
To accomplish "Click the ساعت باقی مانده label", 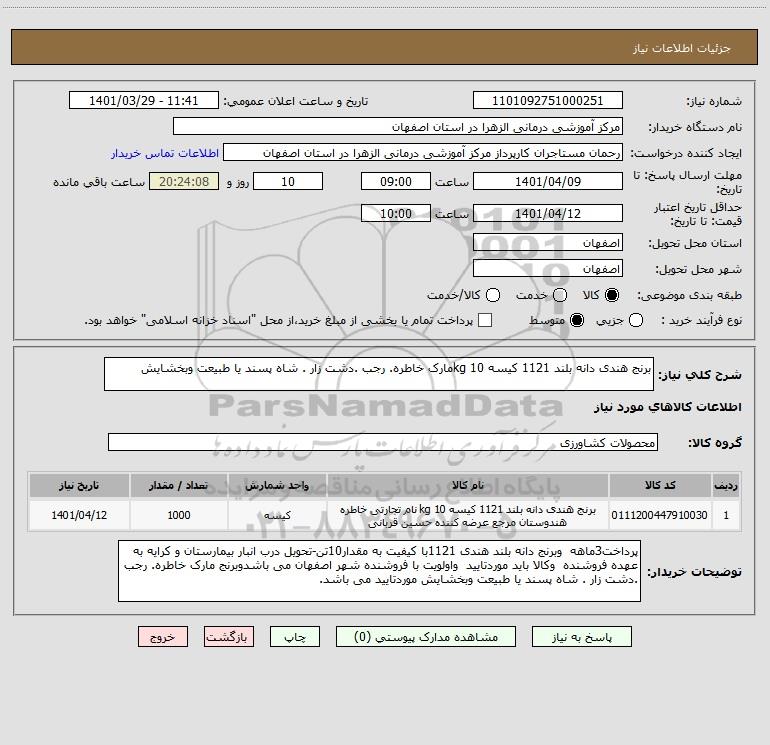I will (99, 182).
